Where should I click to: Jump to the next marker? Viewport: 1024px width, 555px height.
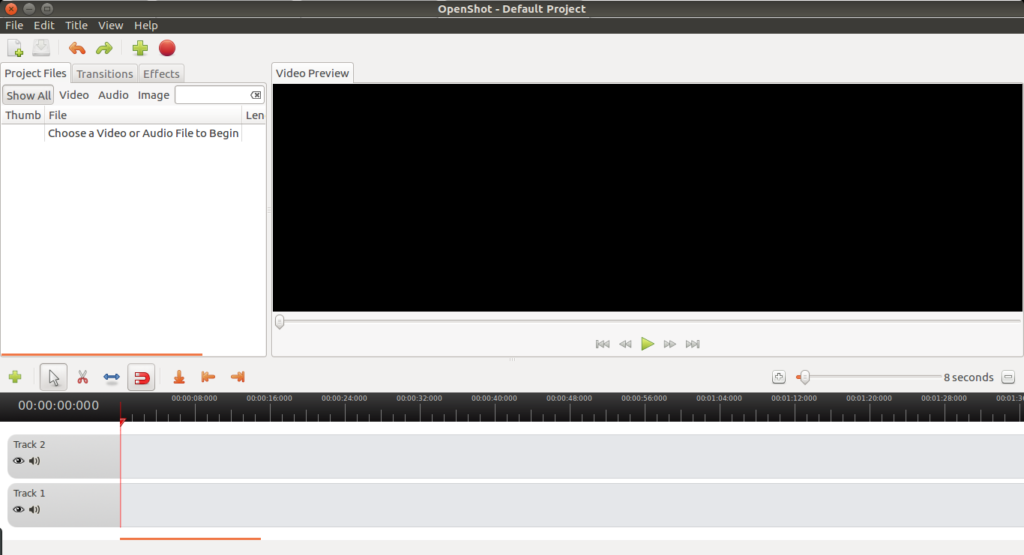click(x=238, y=377)
